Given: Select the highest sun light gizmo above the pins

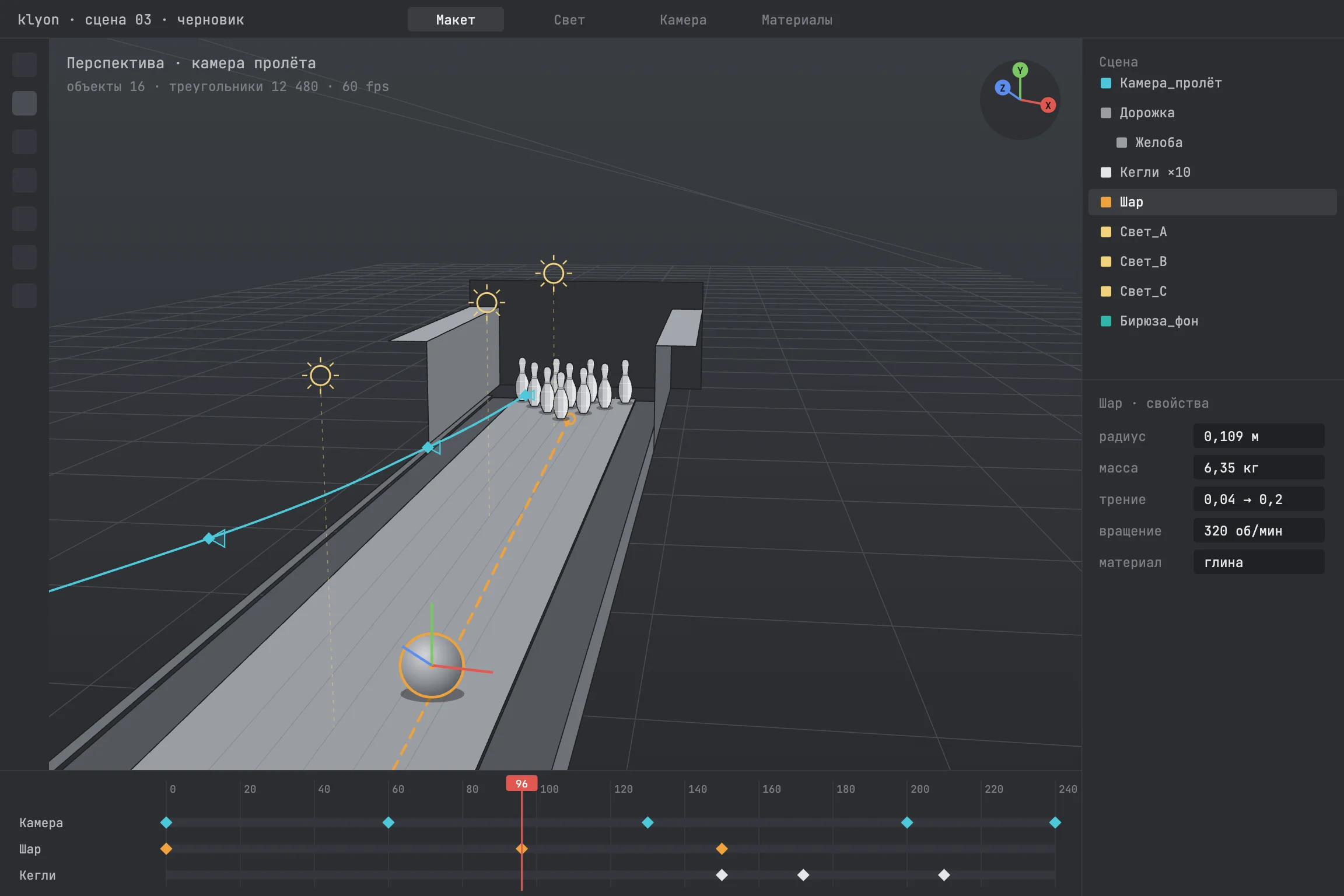Looking at the screenshot, I should click(x=553, y=273).
